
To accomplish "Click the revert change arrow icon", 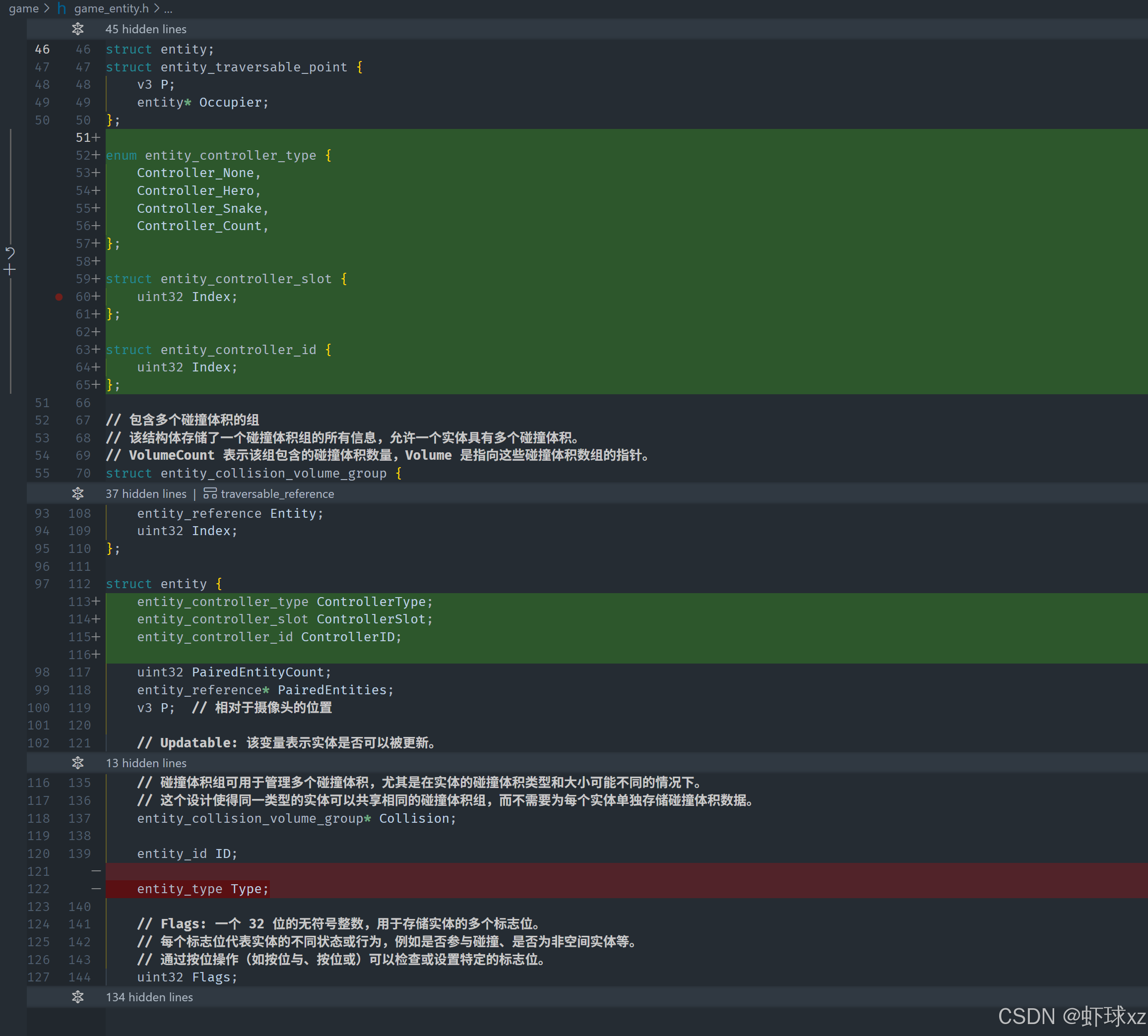I will coord(10,253).
